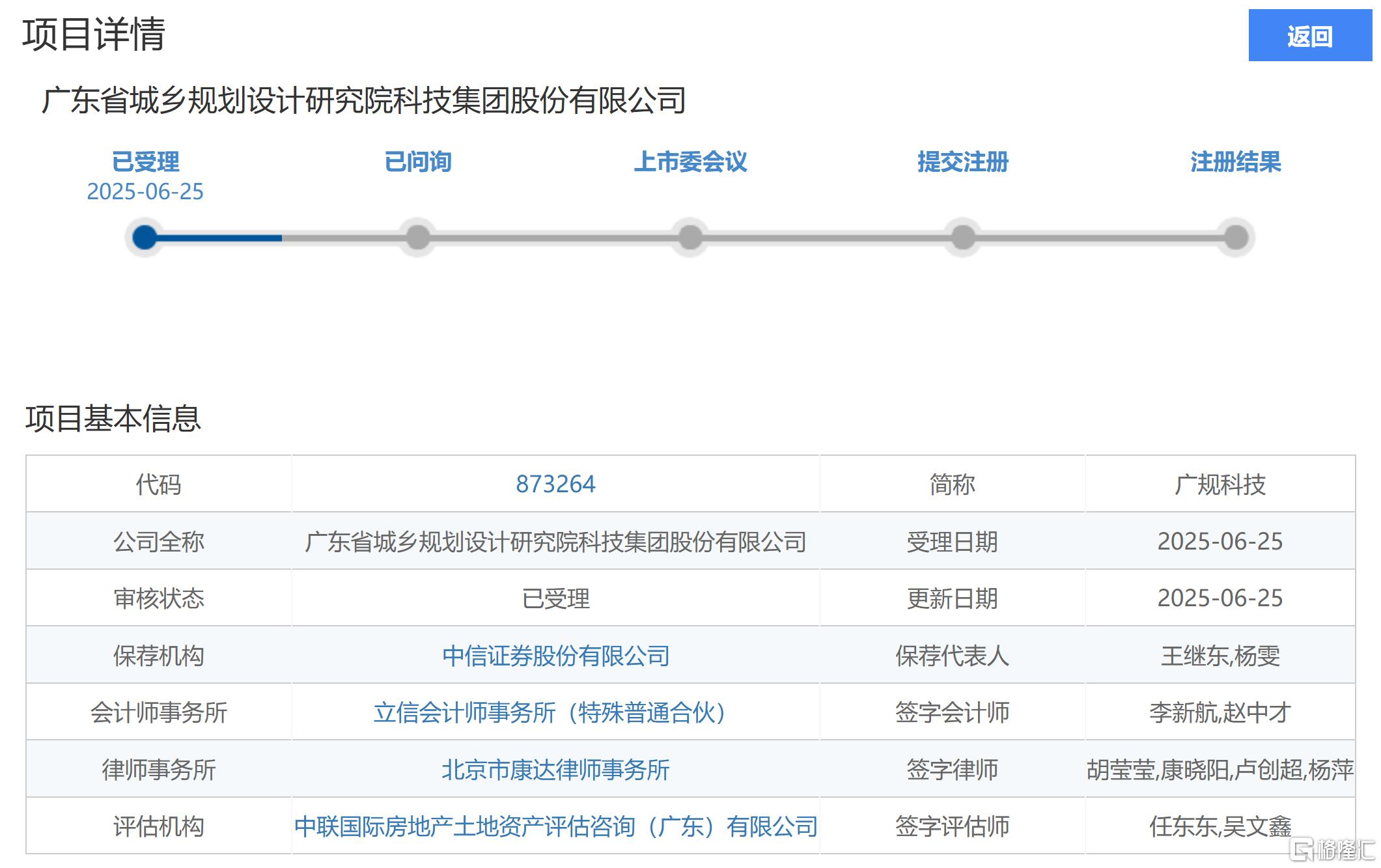The height and width of the screenshot is (868, 1381).
Task: Click the 签字会计师 label cell
Action: point(953,712)
